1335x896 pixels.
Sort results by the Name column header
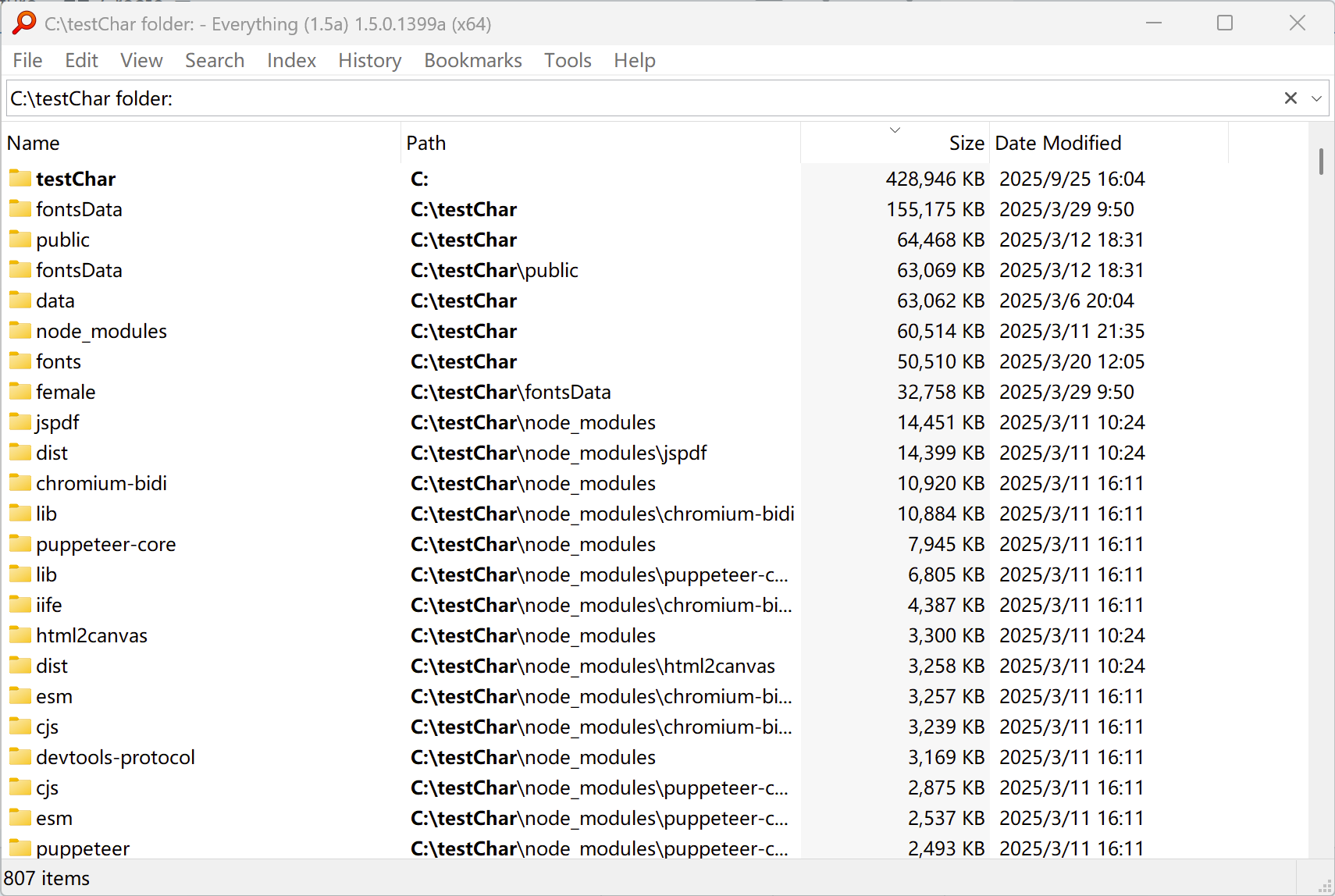[202, 143]
